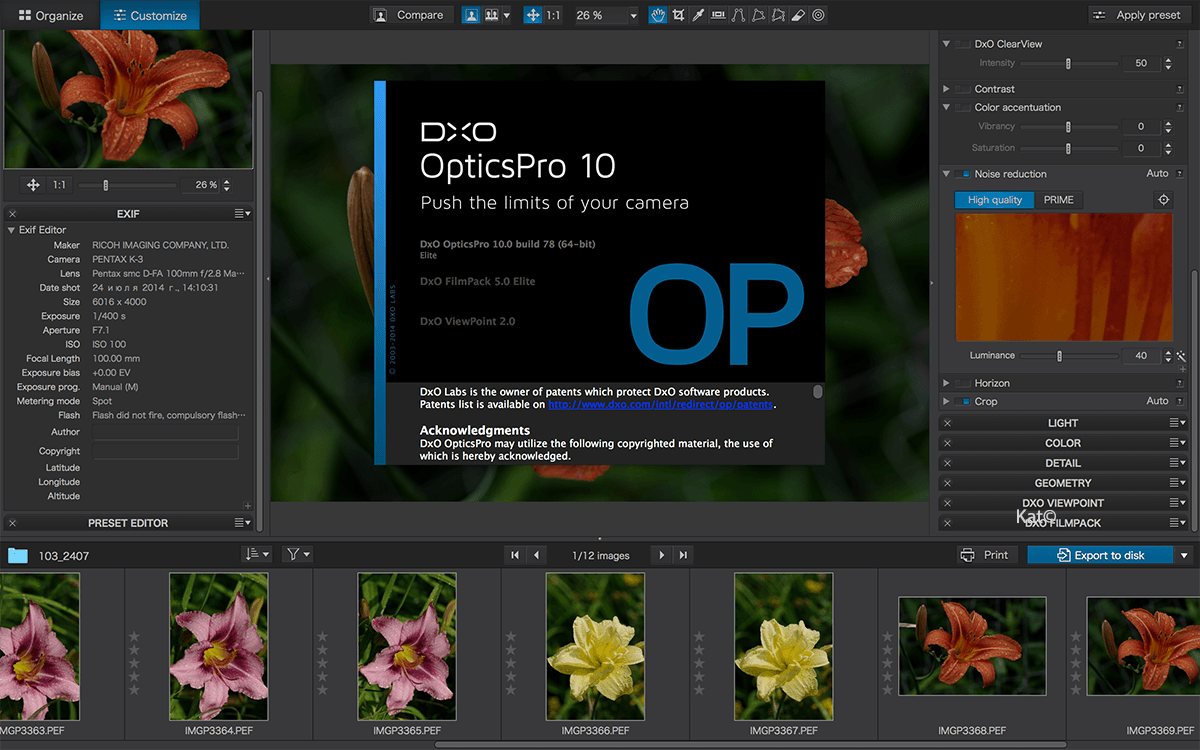Open help for Noise reduction
Screen dimensions: 1200x750
(x=1181, y=174)
